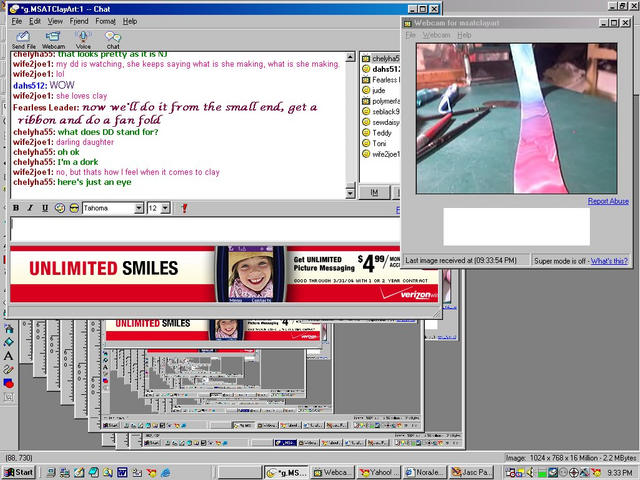Start the Webcam from chat toolbar
The height and width of the screenshot is (480, 640).
(x=53, y=40)
